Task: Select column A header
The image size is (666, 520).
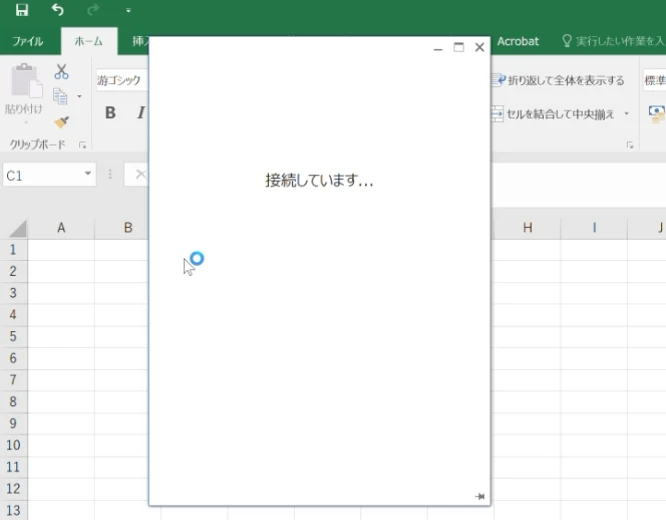Action: pyautogui.click(x=61, y=228)
